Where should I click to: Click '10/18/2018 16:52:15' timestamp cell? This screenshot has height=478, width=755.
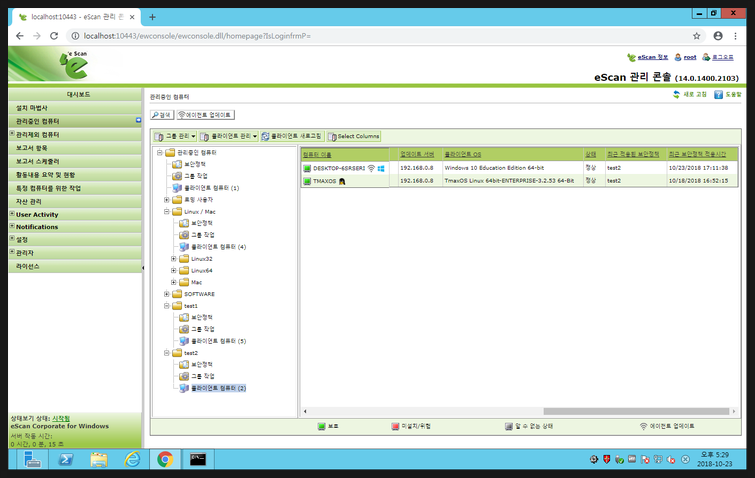[x=702, y=181]
